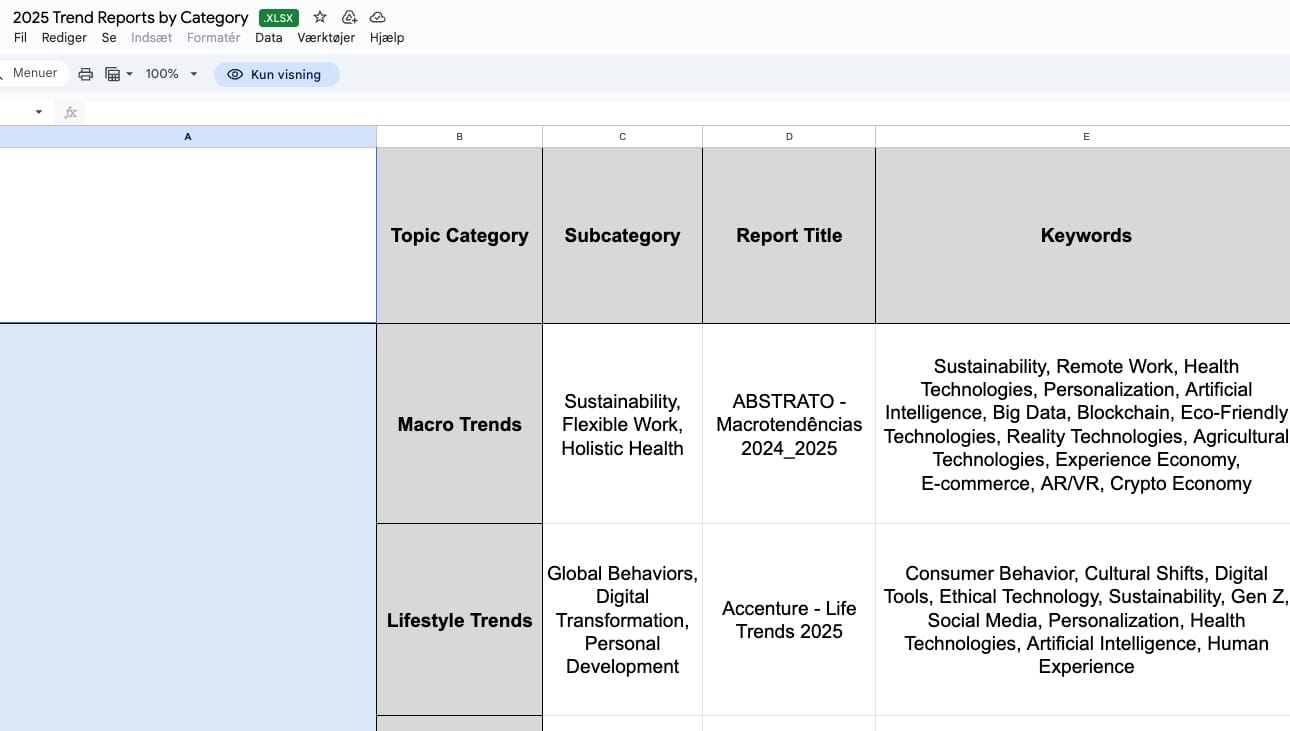Select column A header
The height and width of the screenshot is (731, 1290).
pos(188,136)
